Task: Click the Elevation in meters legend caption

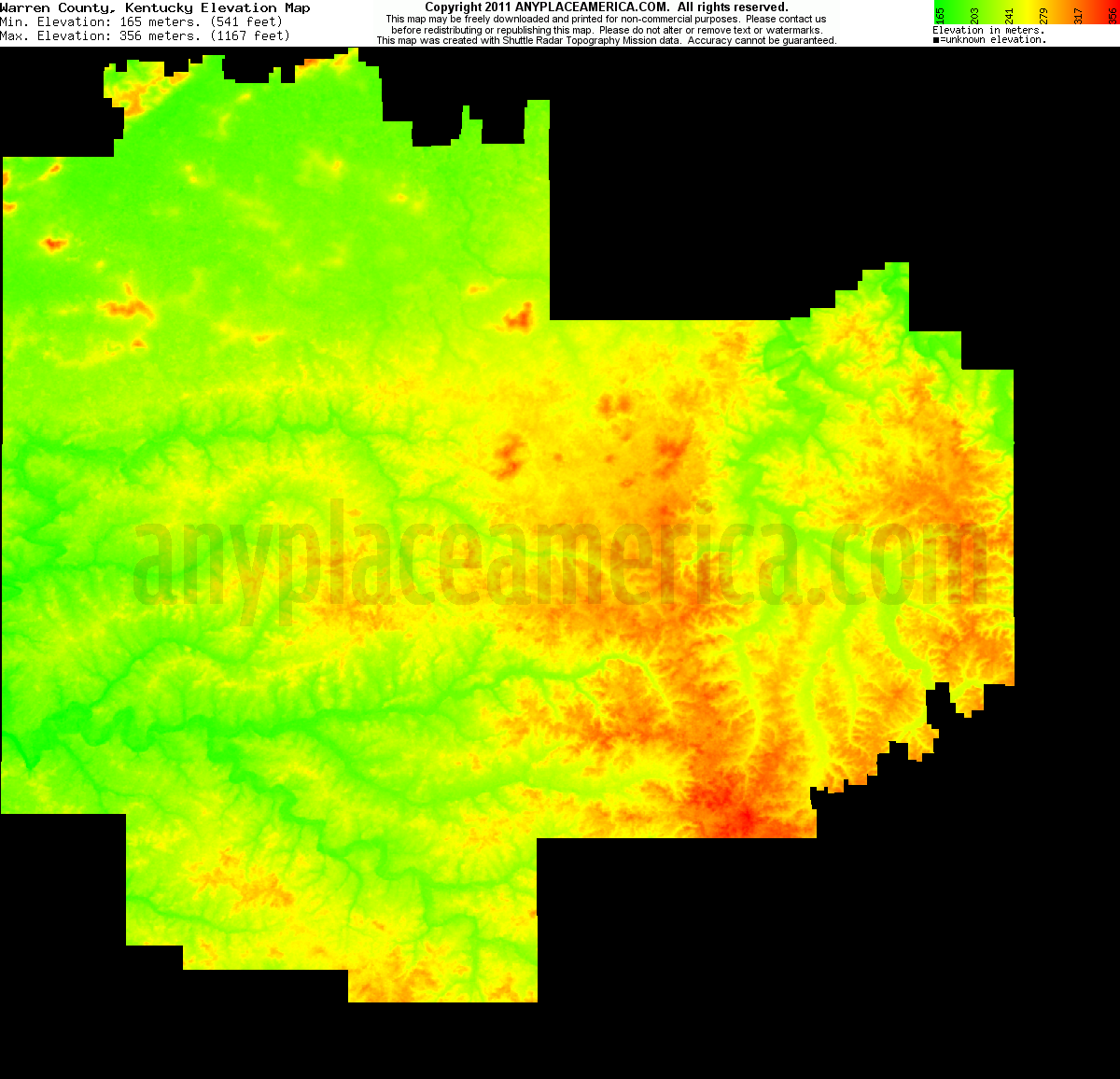Action: click(989, 30)
